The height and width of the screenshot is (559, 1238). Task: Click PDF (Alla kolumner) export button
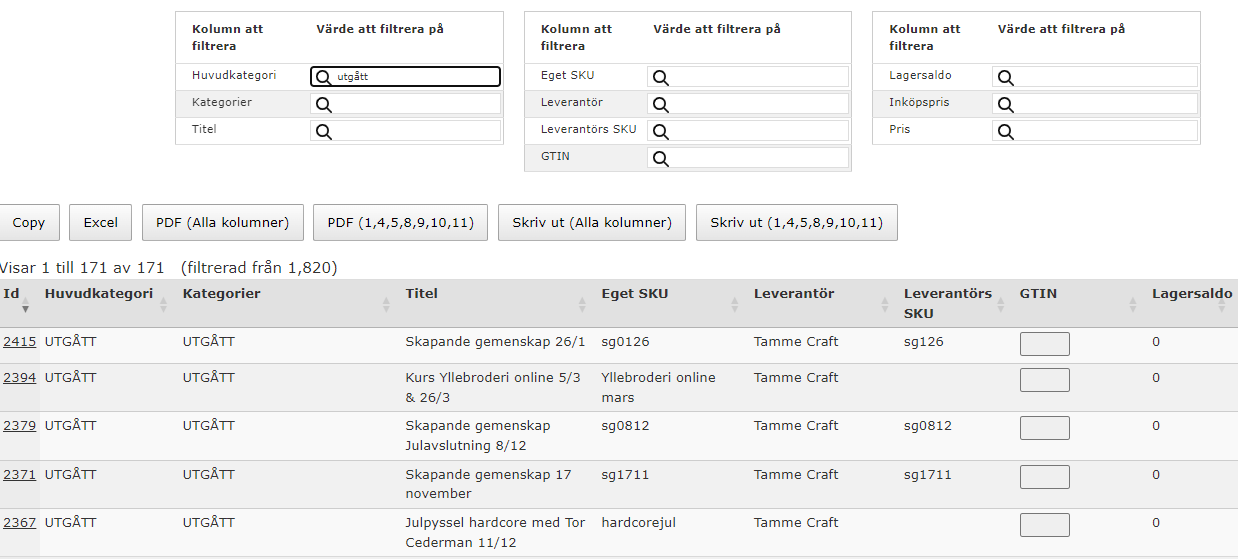[x=223, y=223]
